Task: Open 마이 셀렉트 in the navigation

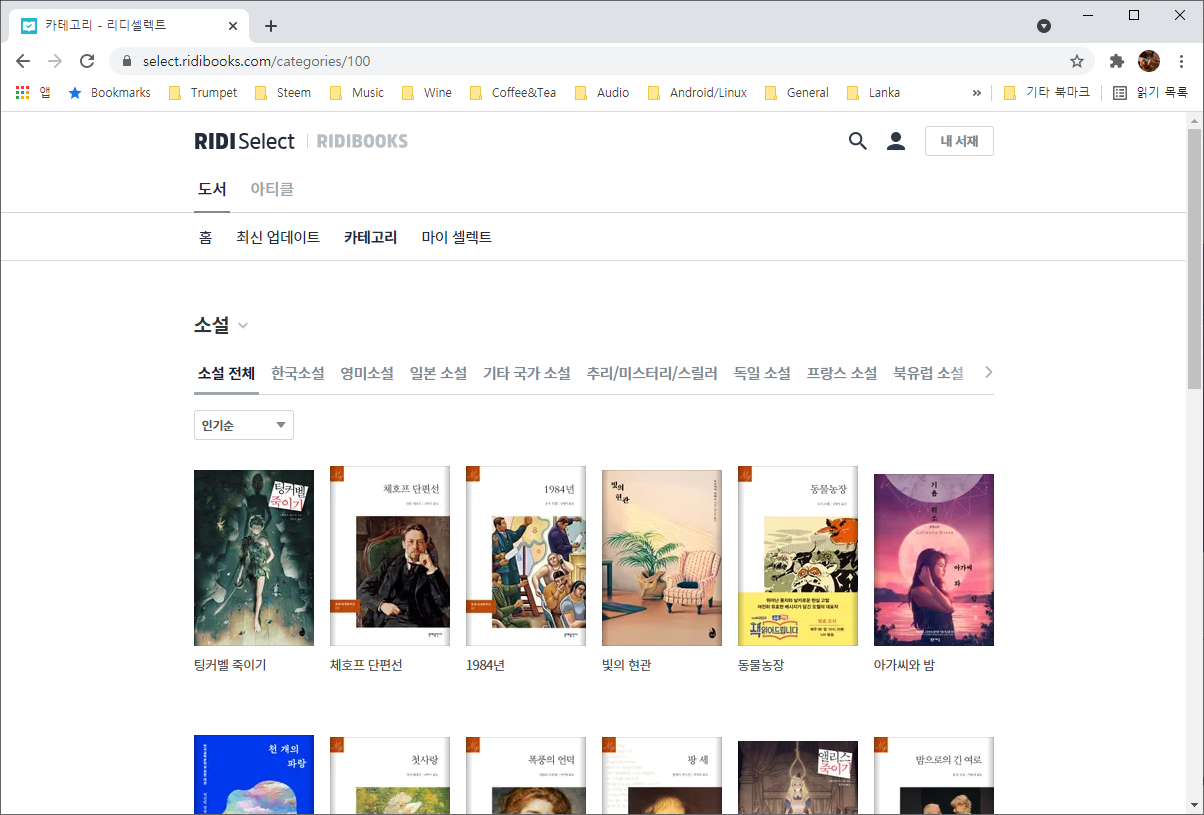Action: coord(457,237)
